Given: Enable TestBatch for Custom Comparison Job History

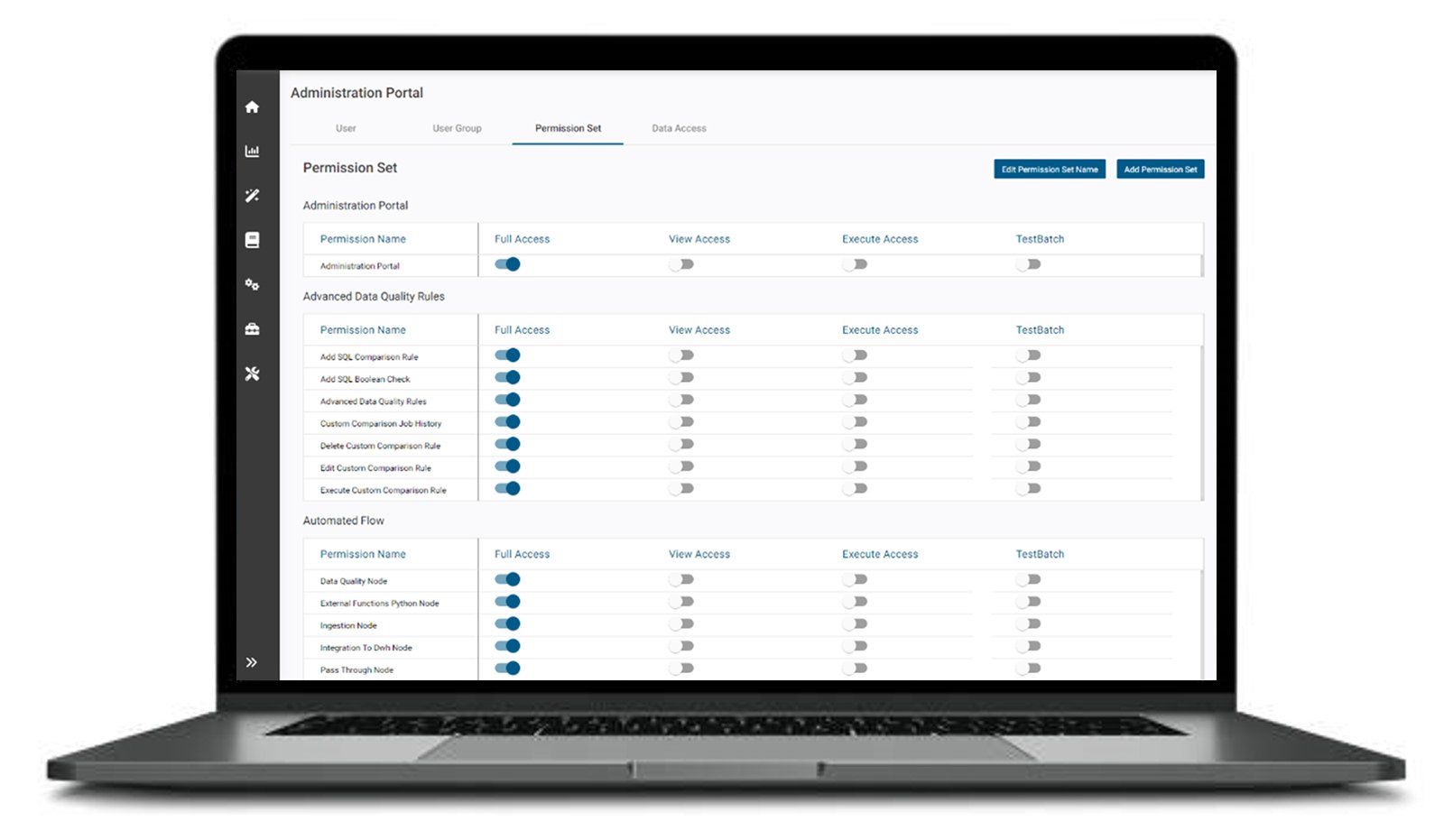Looking at the screenshot, I should pos(1028,422).
